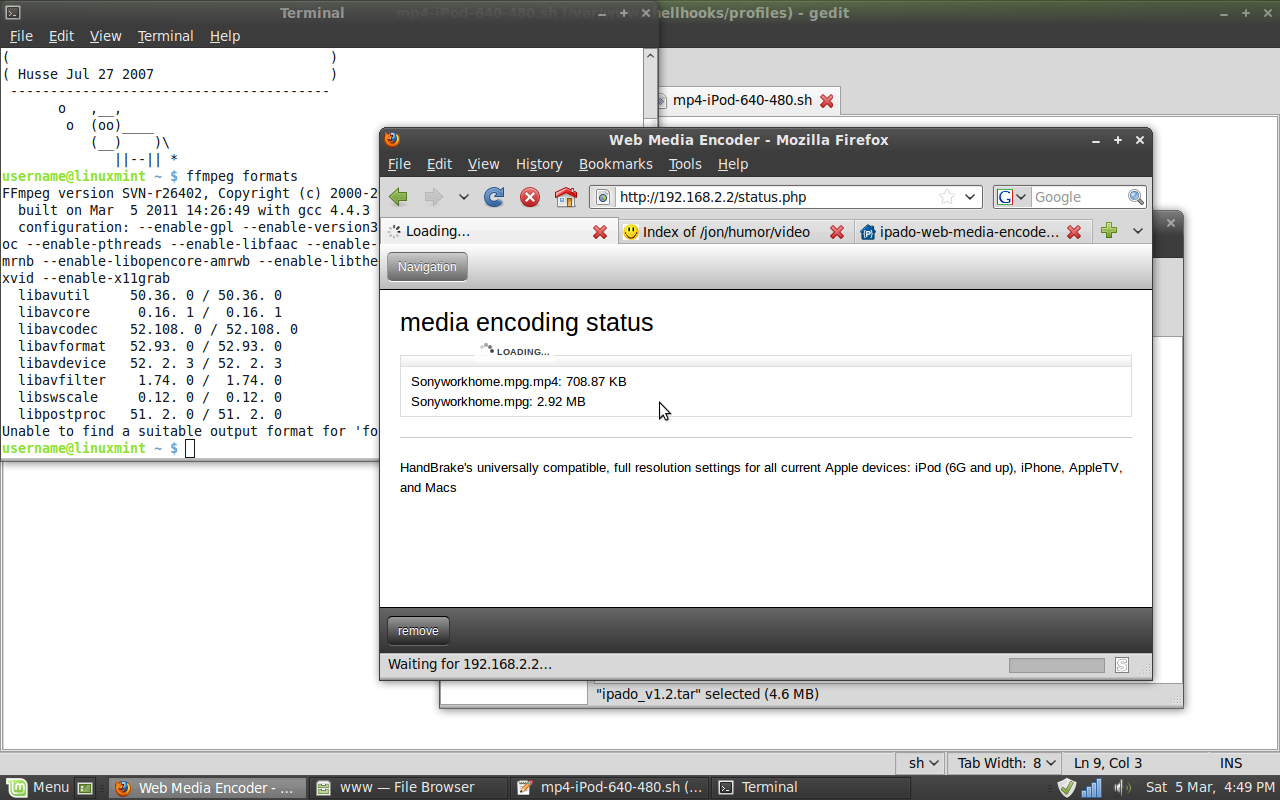Expand the gedit Tab Width dropdown
The image size is (1280, 800).
[1001, 763]
